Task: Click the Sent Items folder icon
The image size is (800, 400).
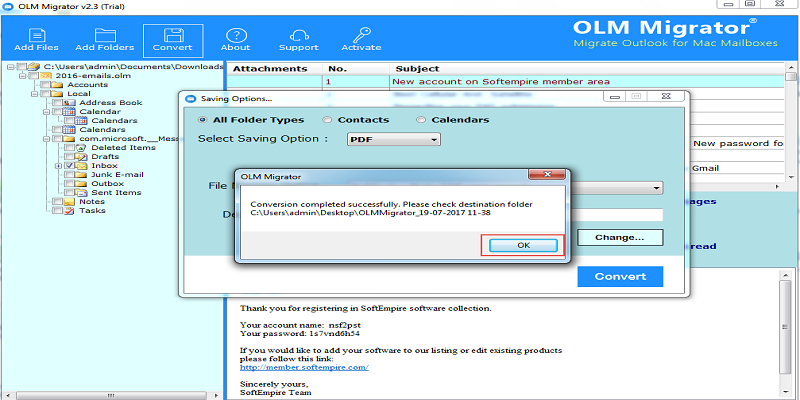Action: (x=82, y=193)
